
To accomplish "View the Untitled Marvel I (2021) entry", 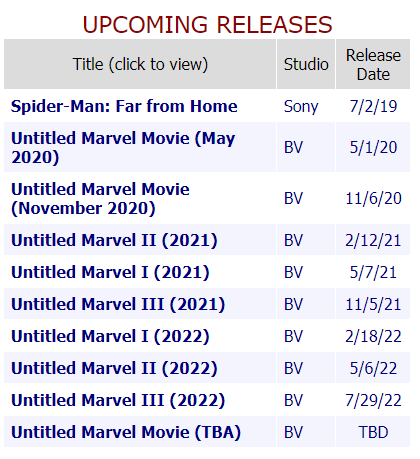I will (110, 272).
